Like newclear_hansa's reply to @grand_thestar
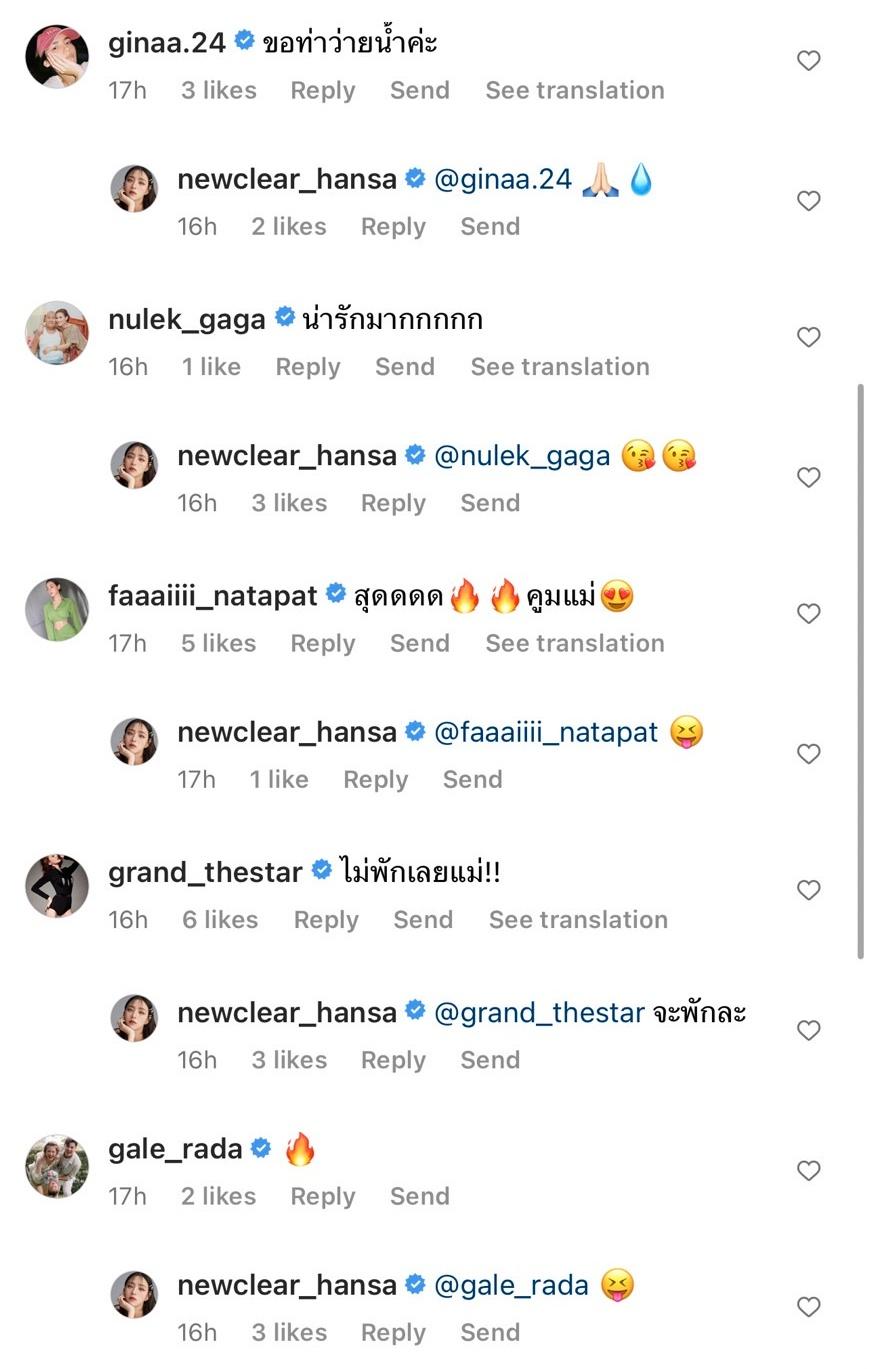This screenshot has height=1369, width=870. point(808,1030)
